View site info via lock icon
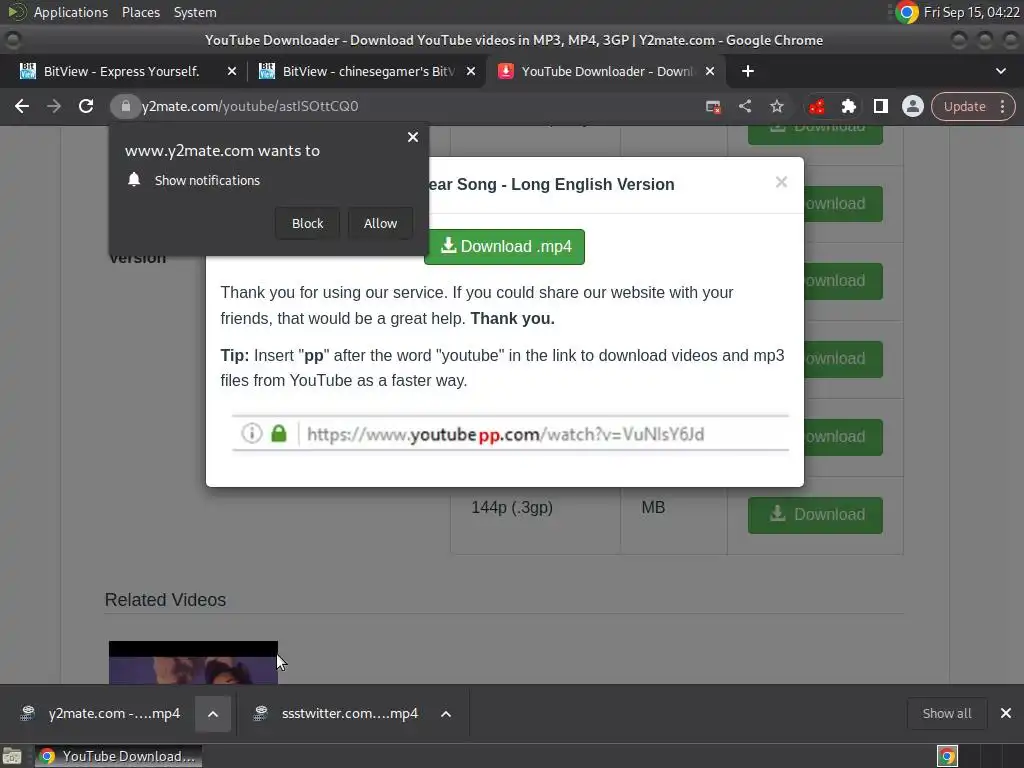The height and width of the screenshot is (768, 1024). [125, 106]
